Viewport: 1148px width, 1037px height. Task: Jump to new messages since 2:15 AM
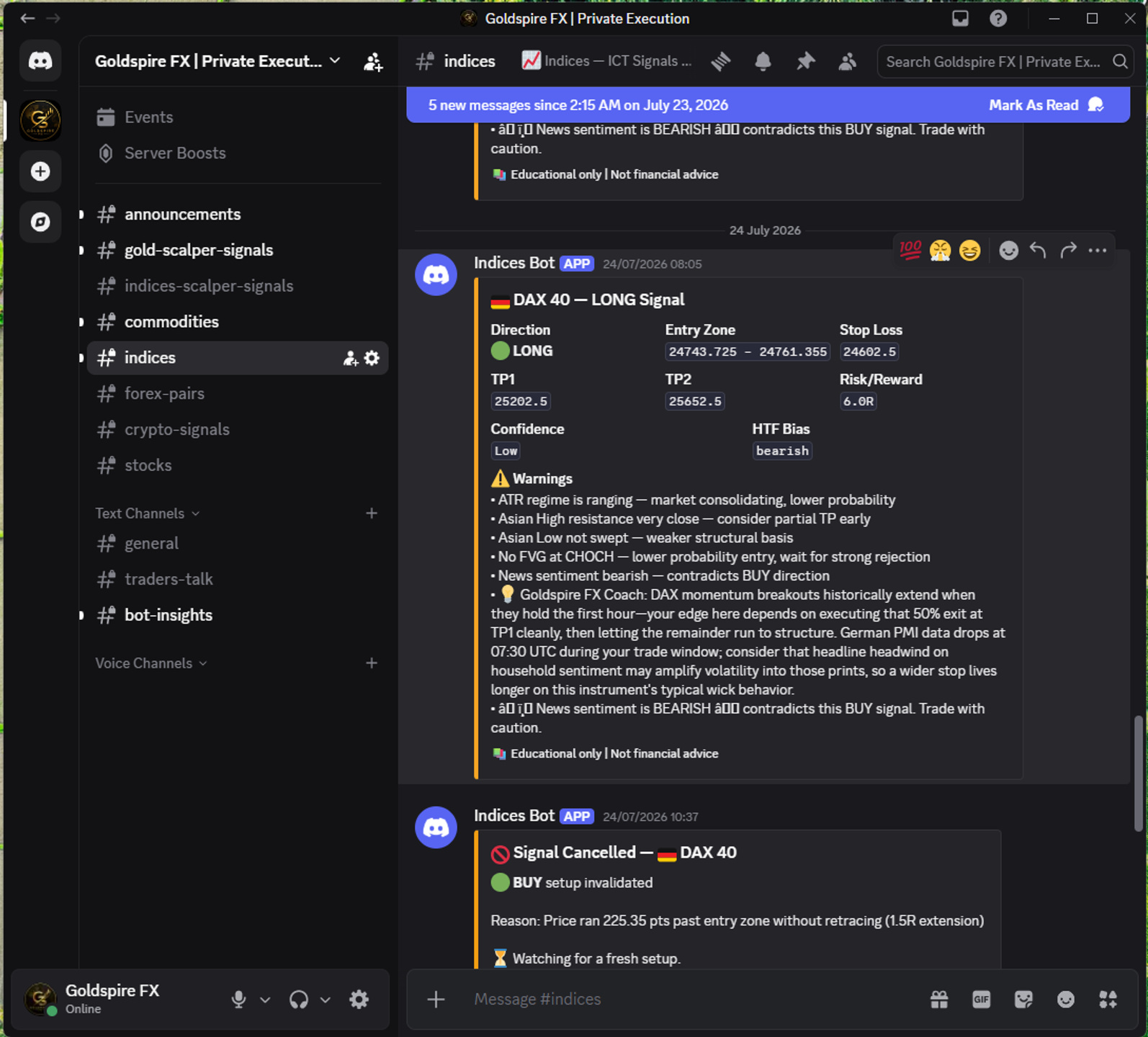click(x=578, y=105)
